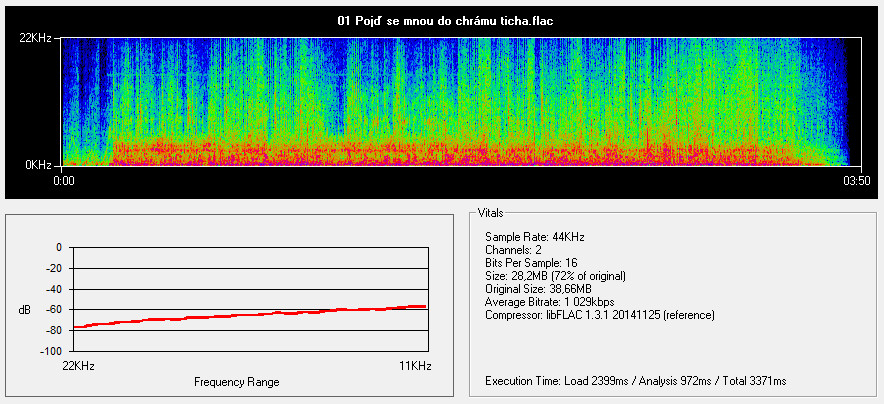Click the Vitals group heading
Screen dimensions: 884x404
click(x=491, y=214)
